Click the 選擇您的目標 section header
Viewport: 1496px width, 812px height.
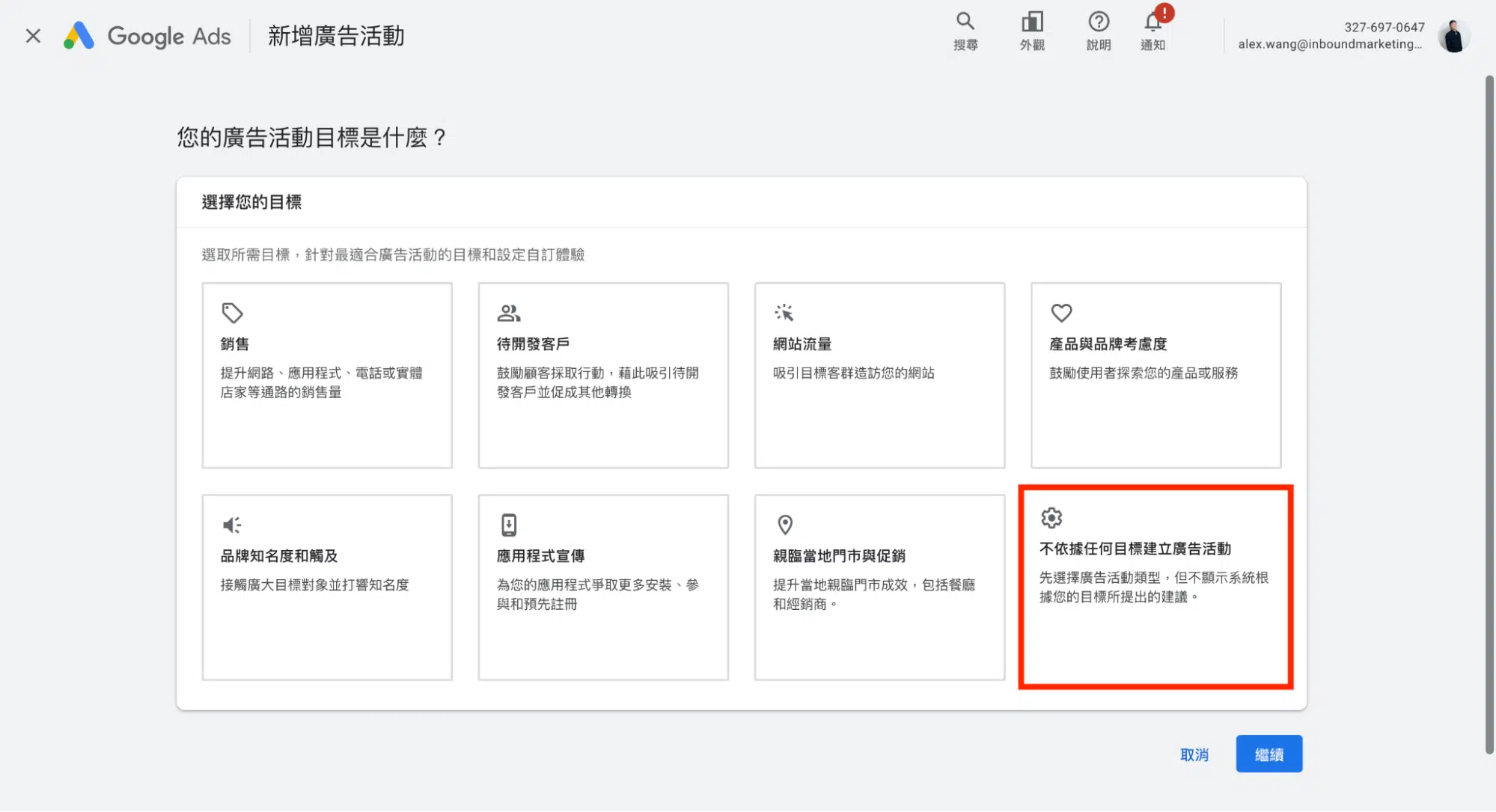pos(251,202)
